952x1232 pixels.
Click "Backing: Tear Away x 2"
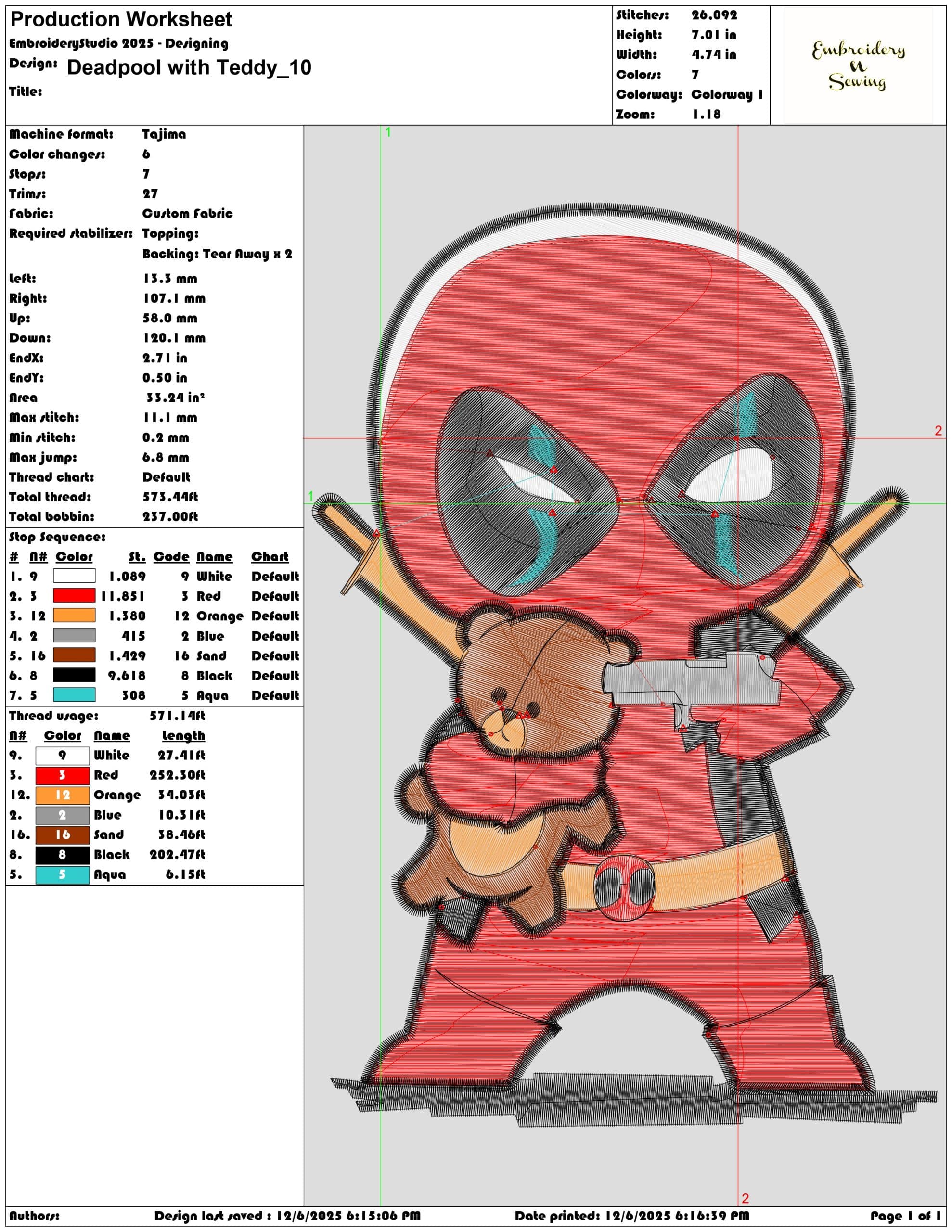click(217, 255)
